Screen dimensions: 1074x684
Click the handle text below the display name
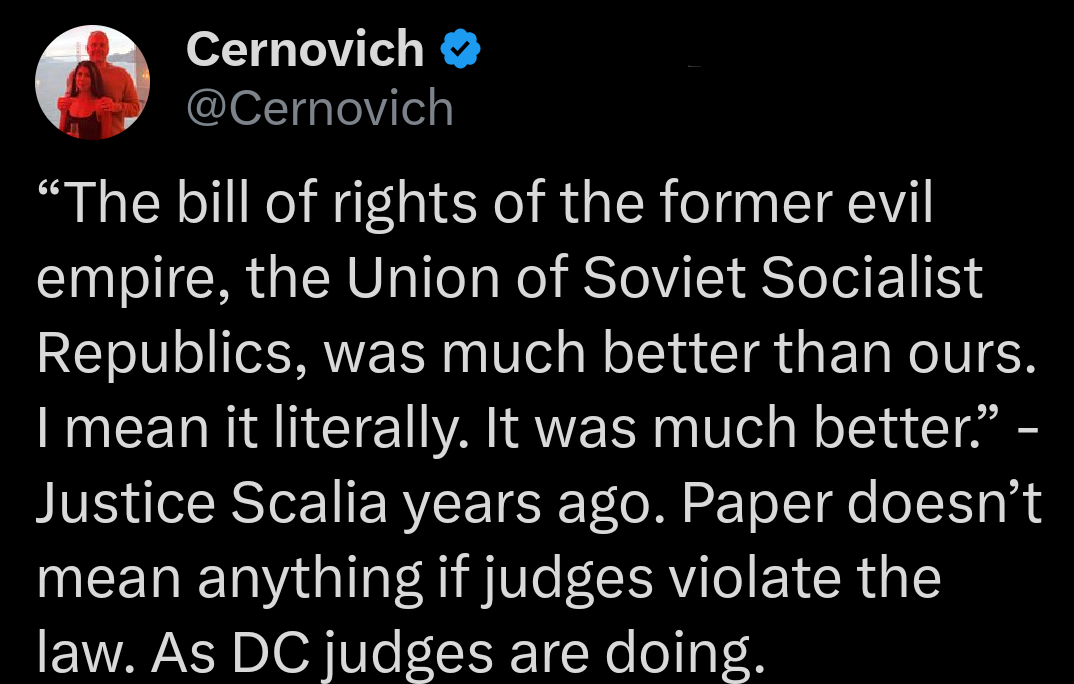click(x=320, y=108)
